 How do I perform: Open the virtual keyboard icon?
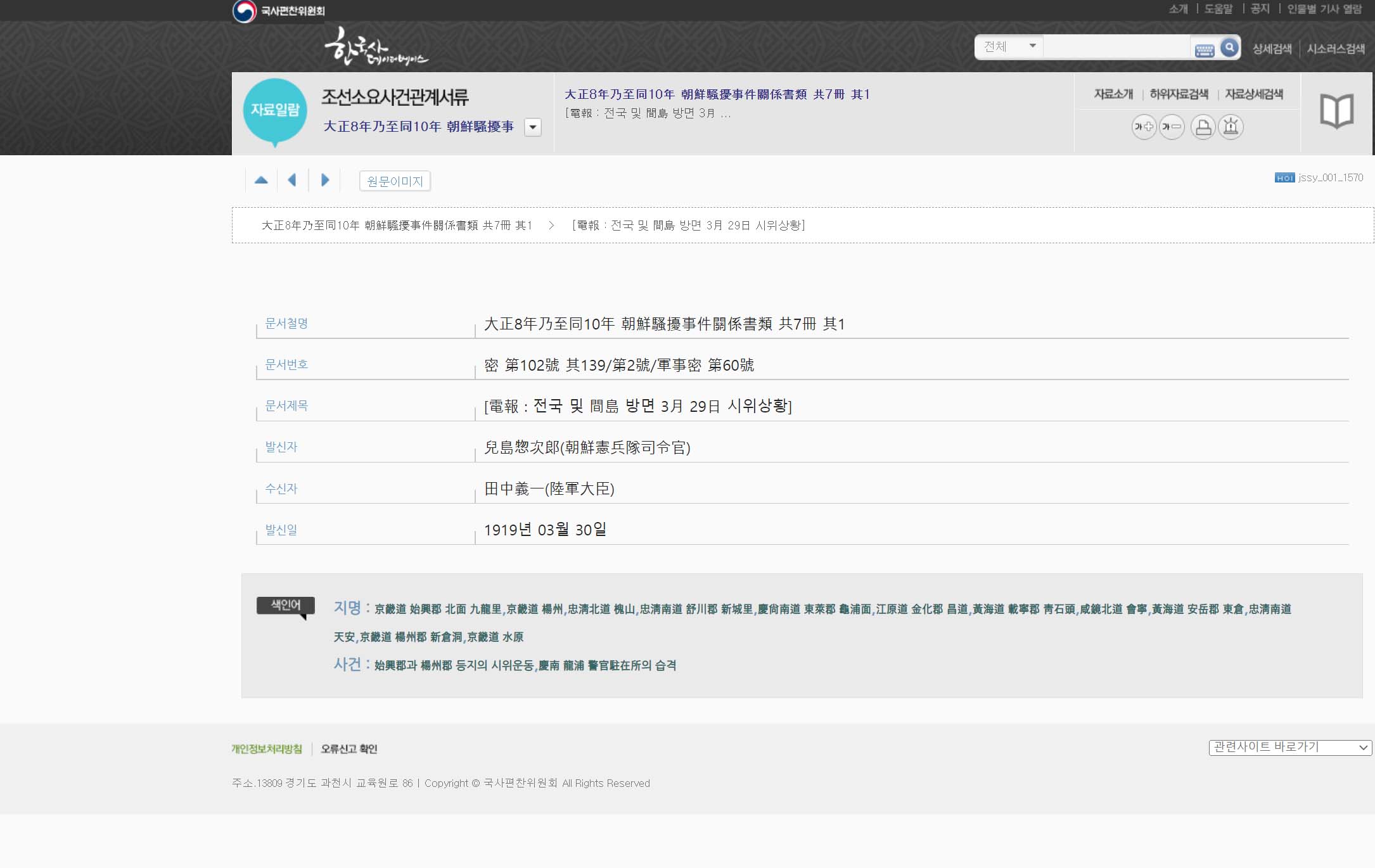(1204, 50)
